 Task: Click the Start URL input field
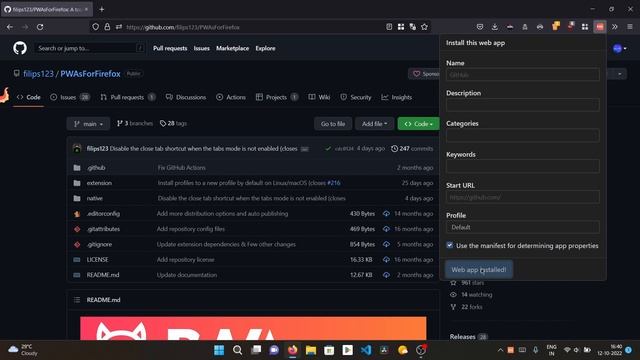coord(522,197)
